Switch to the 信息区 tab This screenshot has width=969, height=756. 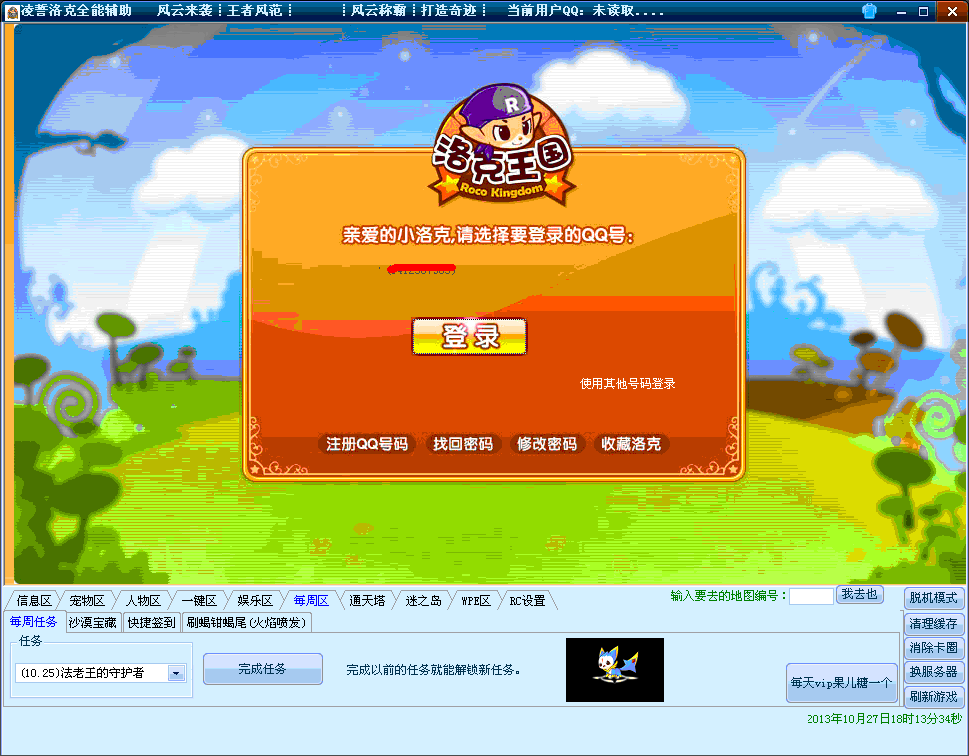(x=34, y=600)
